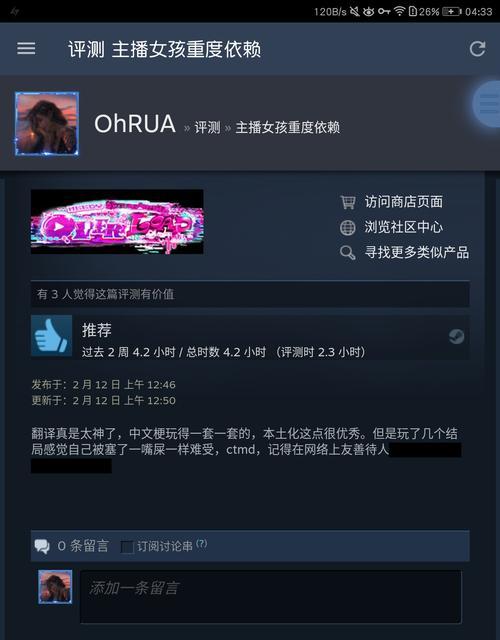Open the hamburger navigation menu

tap(26, 49)
